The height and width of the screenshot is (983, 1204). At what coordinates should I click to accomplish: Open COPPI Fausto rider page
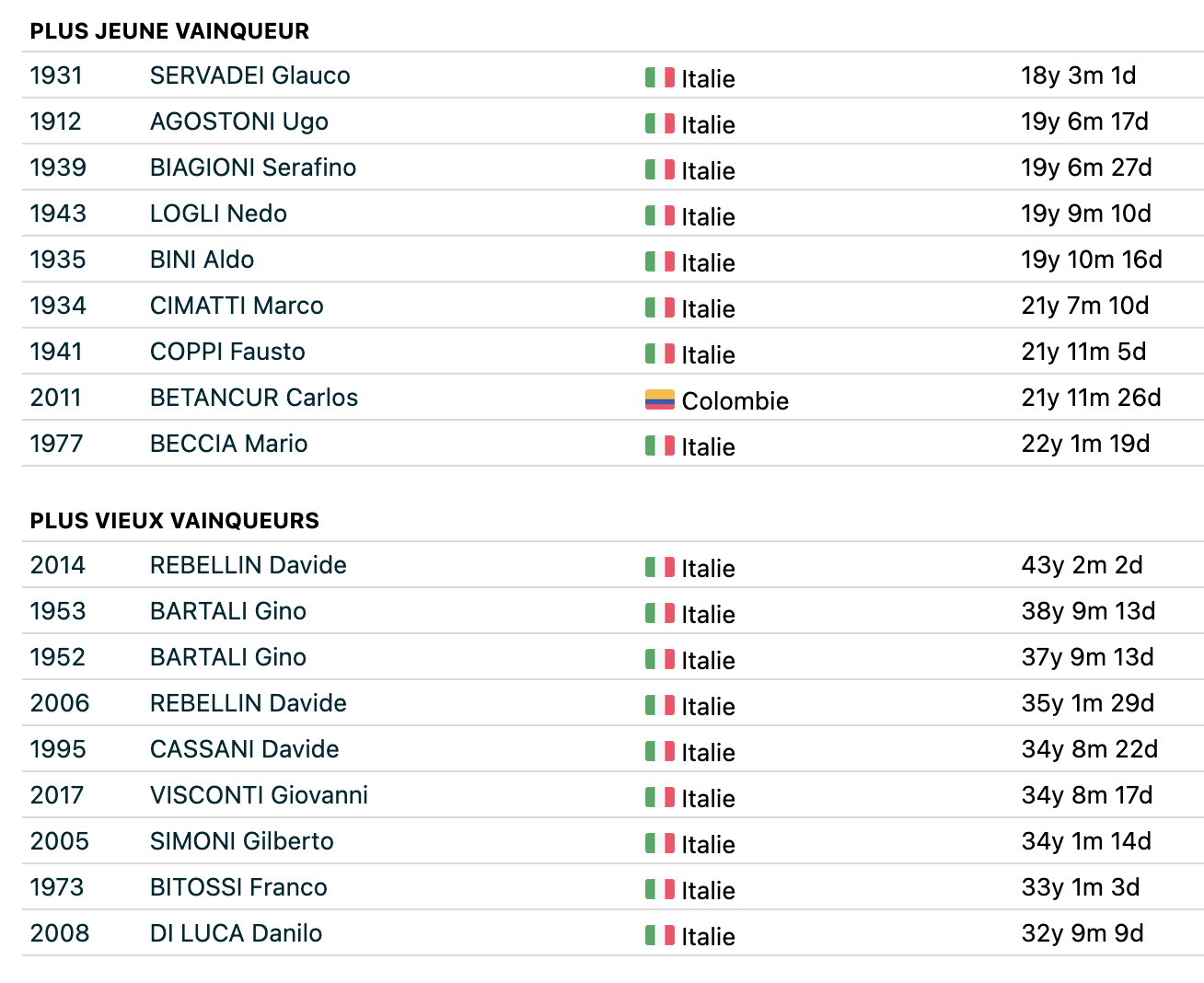(x=227, y=352)
